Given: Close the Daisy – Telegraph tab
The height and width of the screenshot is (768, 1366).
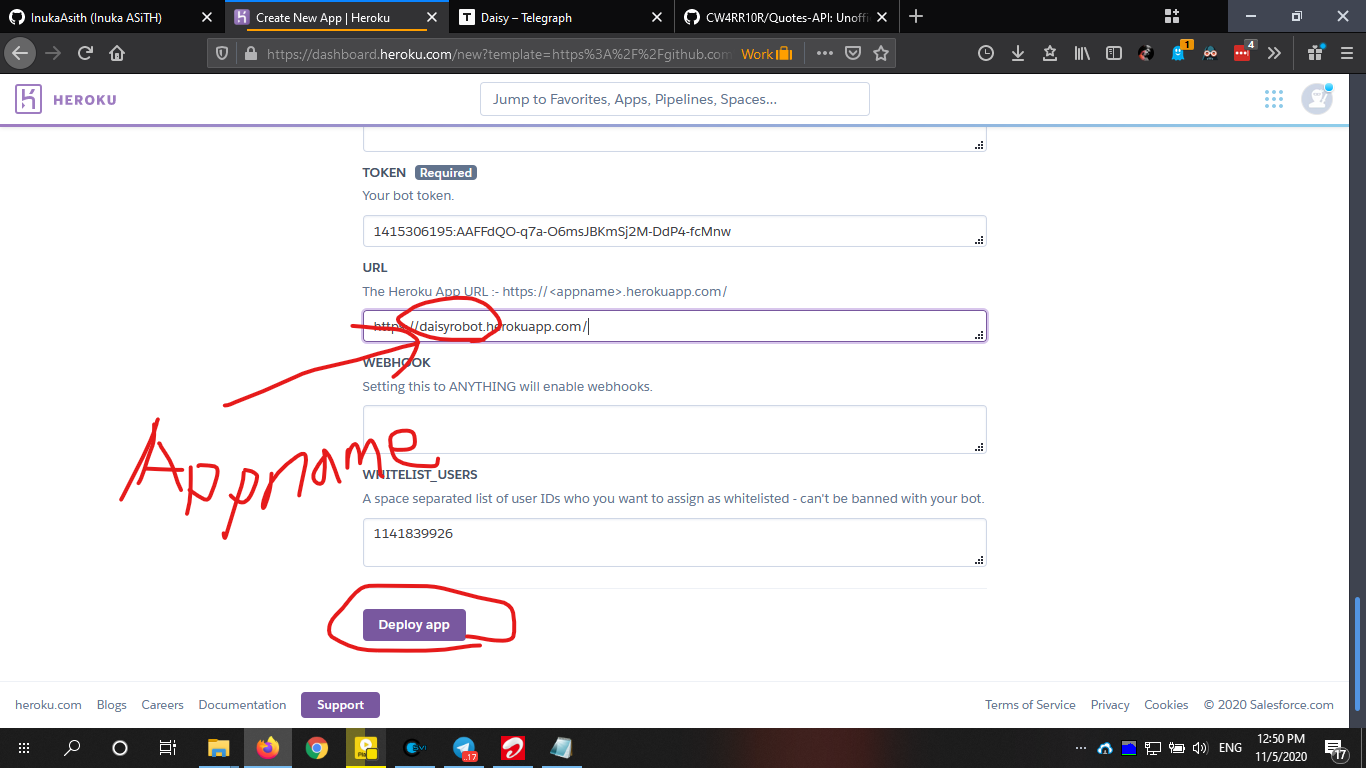Looking at the screenshot, I should tap(657, 17).
